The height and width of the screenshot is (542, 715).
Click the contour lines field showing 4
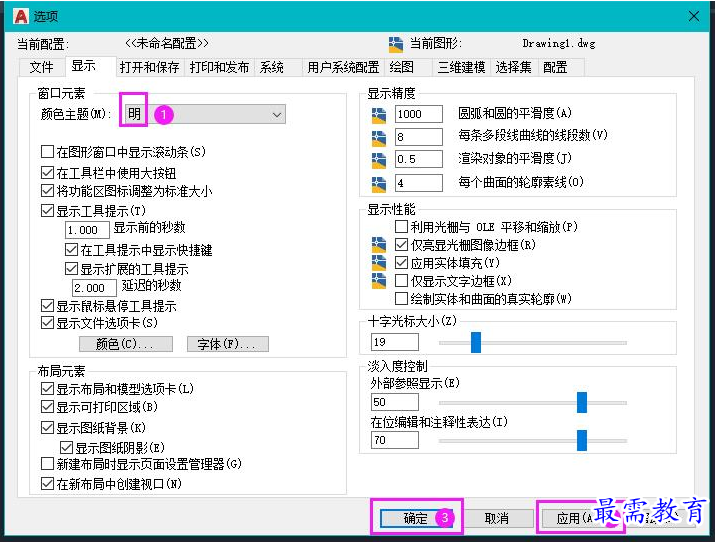(419, 183)
